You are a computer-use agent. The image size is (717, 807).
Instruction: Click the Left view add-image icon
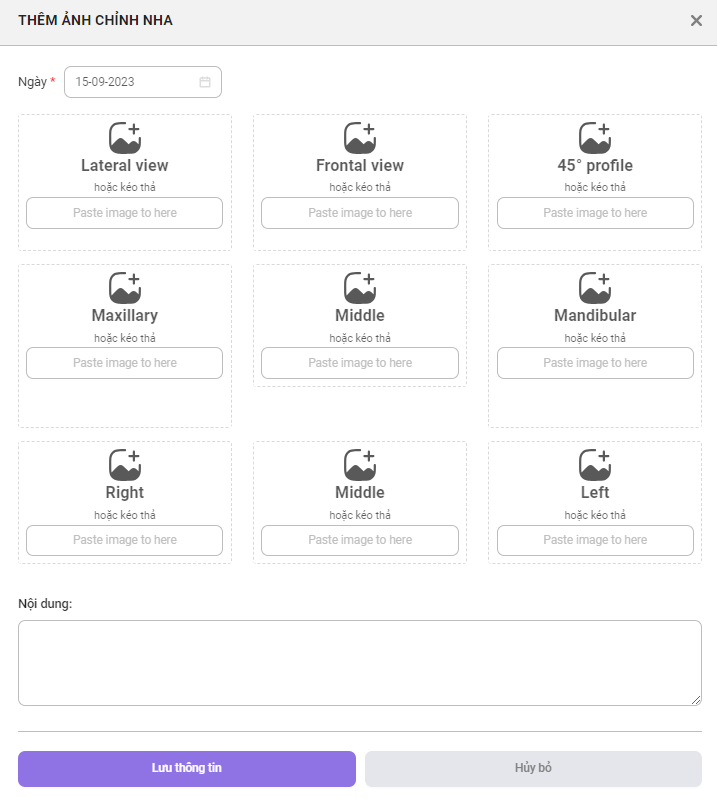pyautogui.click(x=595, y=465)
